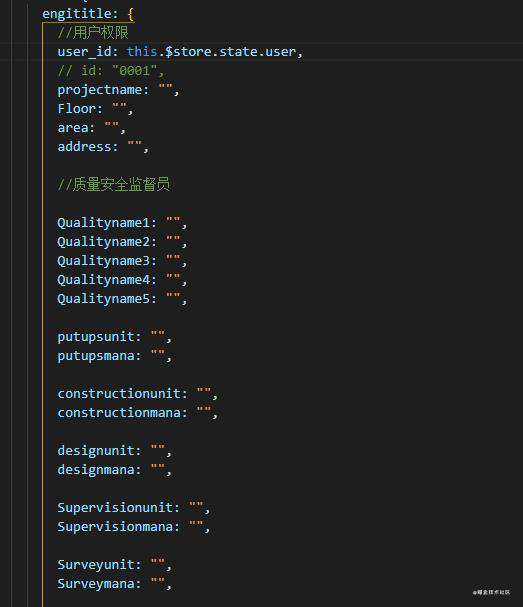The height and width of the screenshot is (607, 523).
Task: Click the 用户权限 comment line
Action: (x=93, y=33)
